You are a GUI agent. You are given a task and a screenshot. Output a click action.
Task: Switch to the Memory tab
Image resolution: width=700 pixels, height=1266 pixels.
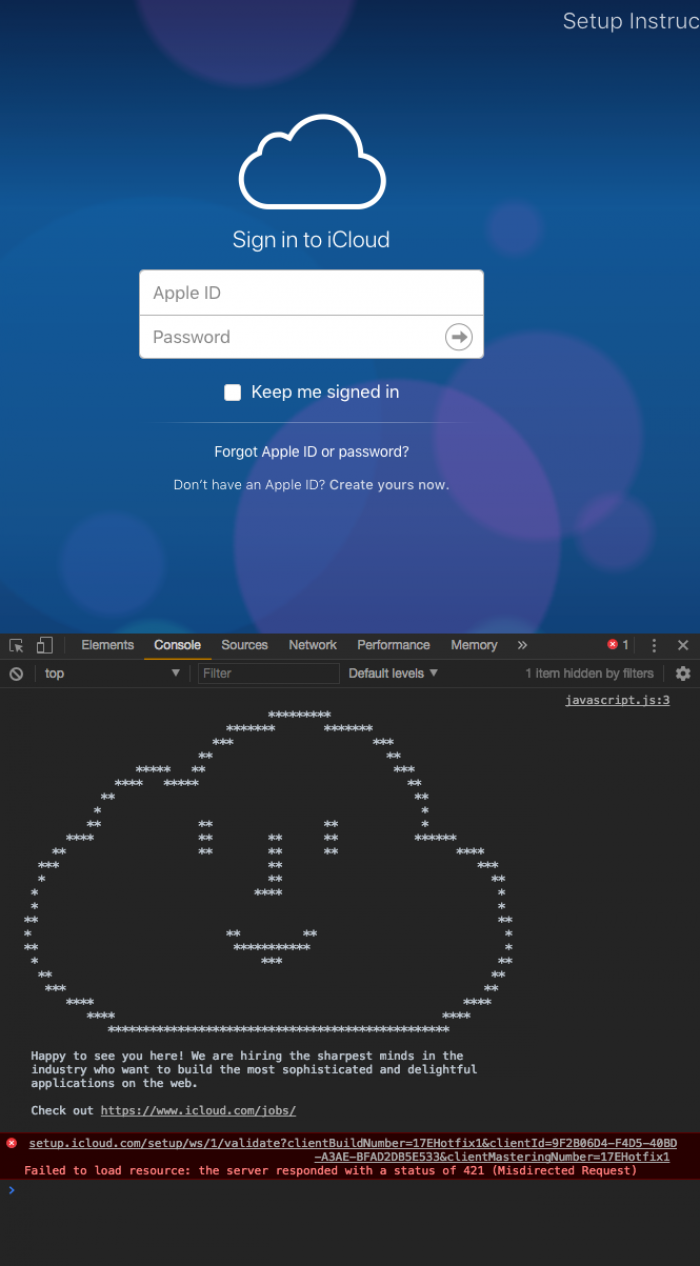pos(474,645)
